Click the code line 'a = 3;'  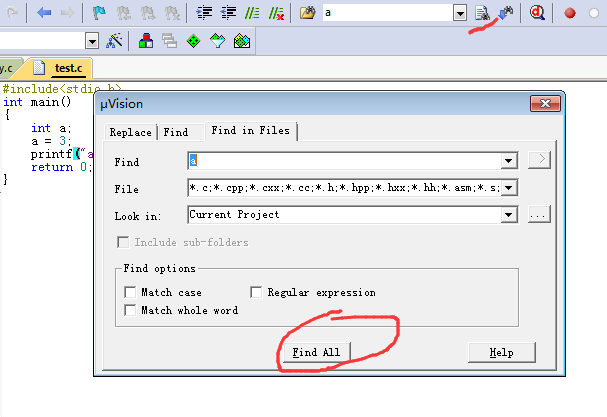click(x=51, y=141)
